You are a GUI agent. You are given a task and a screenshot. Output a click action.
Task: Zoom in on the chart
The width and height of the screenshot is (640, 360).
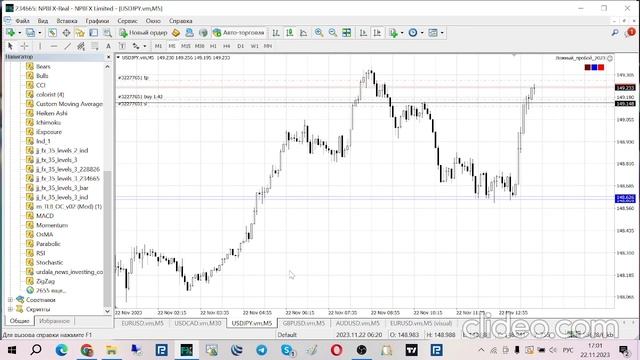[x=319, y=33]
